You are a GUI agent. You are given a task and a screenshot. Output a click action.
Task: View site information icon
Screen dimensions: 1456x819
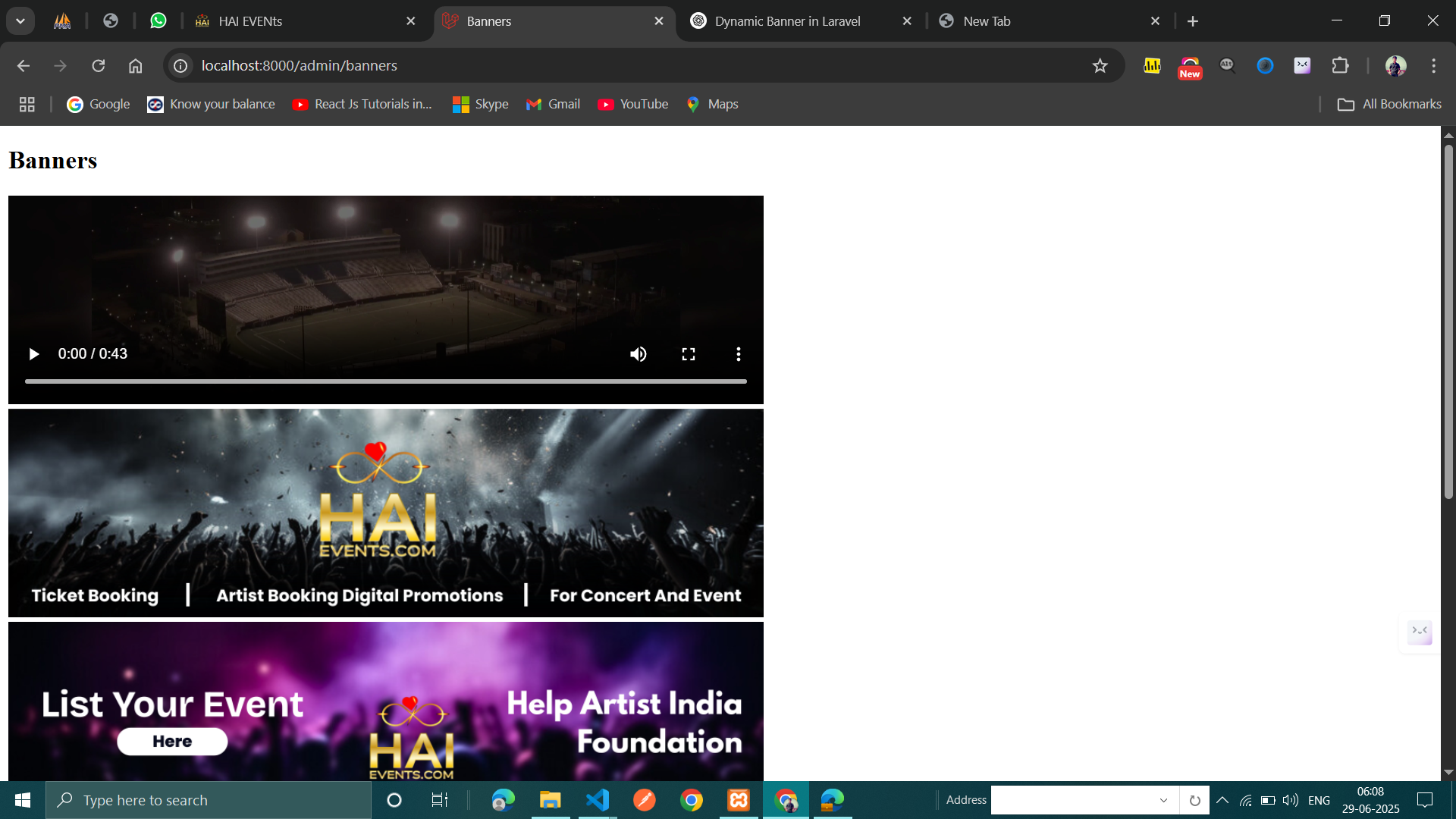tap(180, 66)
